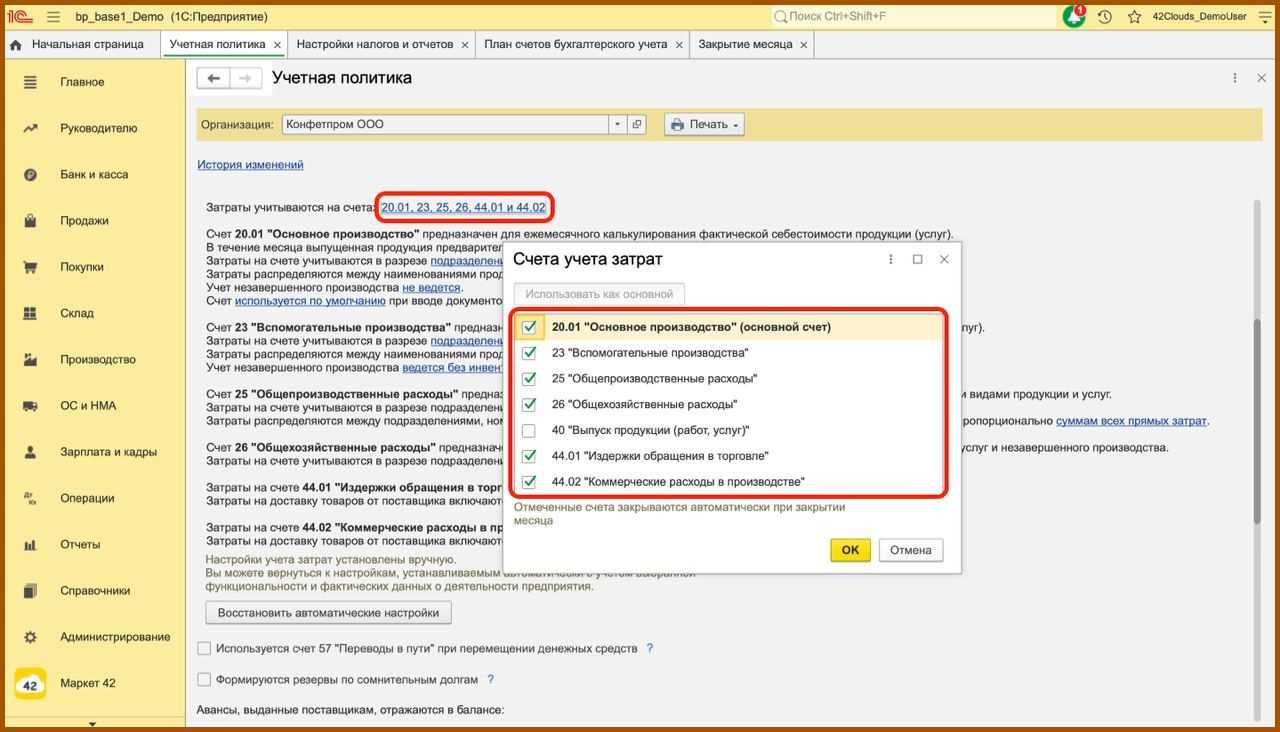This screenshot has width=1280, height=732.
Task: Click the Зарплата и кадры person icon
Action: coord(30,452)
